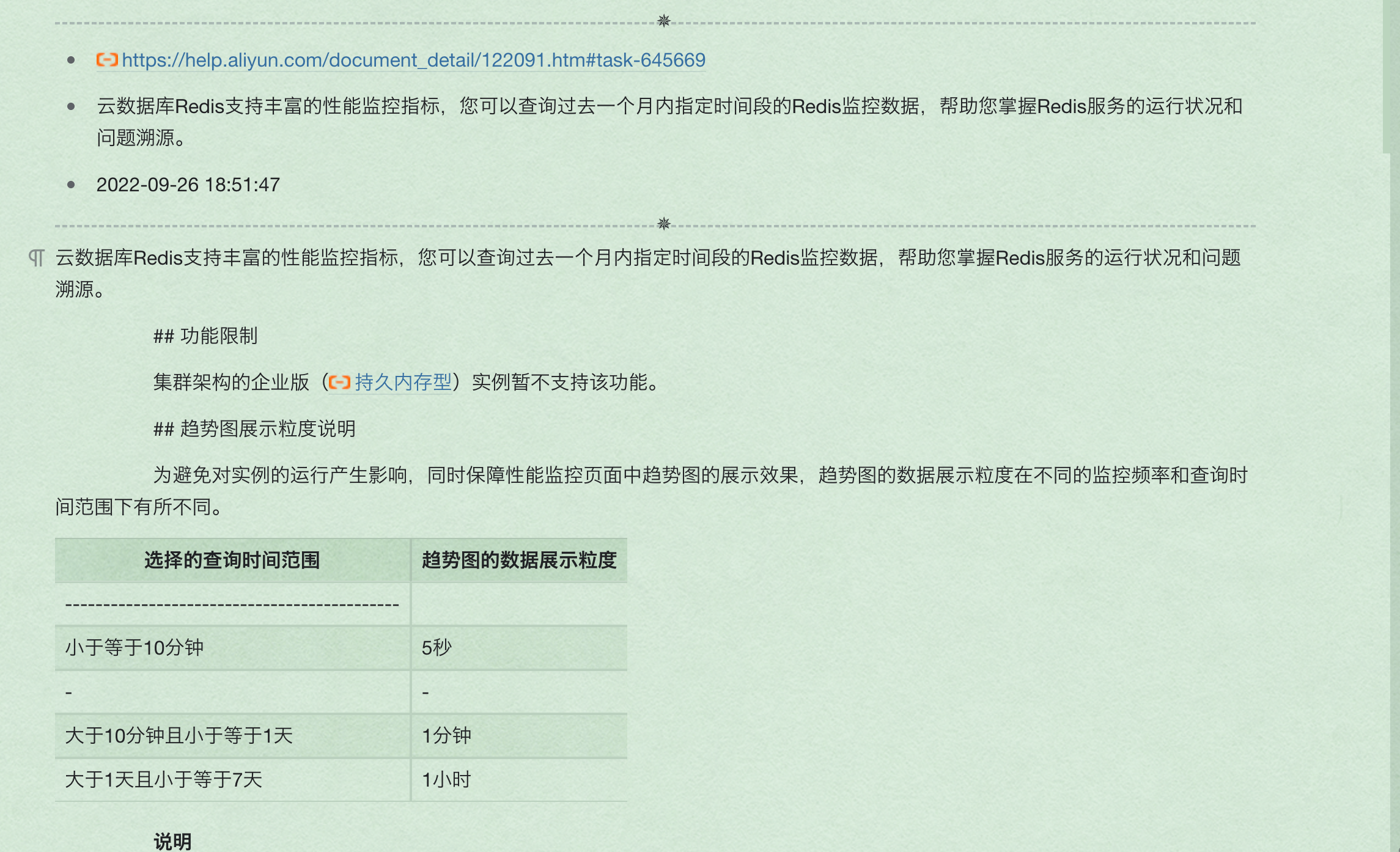Click the 选择的查询时间范围 table header
The width and height of the screenshot is (1400, 852).
(x=232, y=560)
